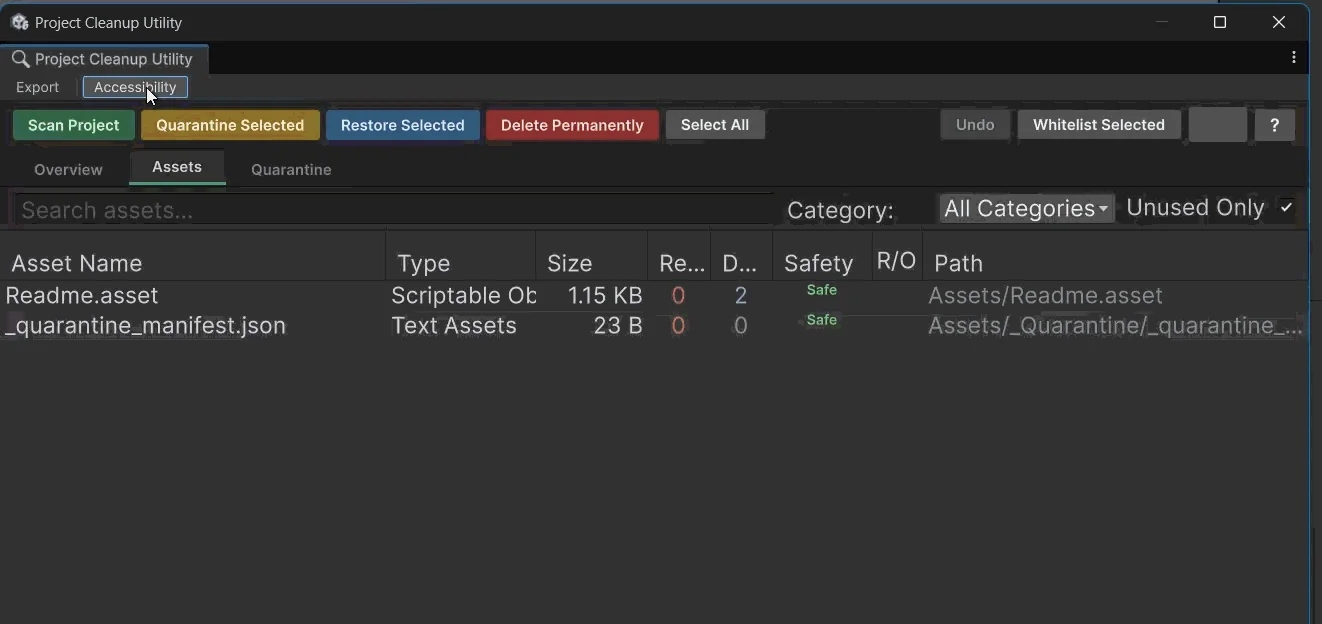Screen dimensions: 1322x624
Task: Sort by Size column header
Action: [592, 263]
